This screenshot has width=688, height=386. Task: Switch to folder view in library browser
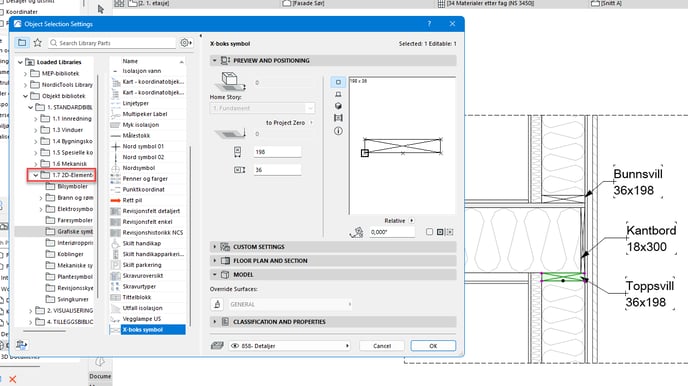tap(22, 43)
